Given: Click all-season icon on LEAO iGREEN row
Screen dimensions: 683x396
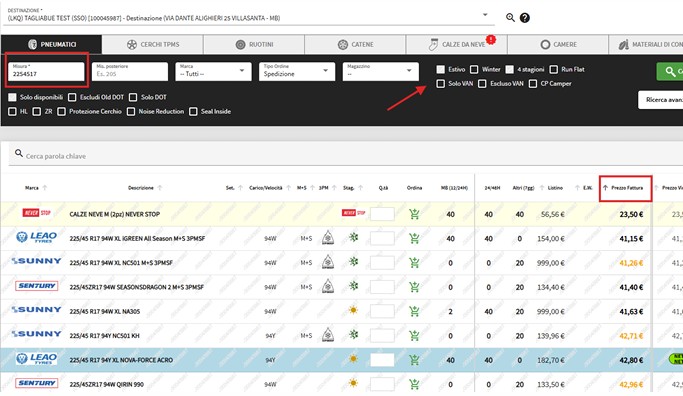Looking at the screenshot, I should 354,237.
